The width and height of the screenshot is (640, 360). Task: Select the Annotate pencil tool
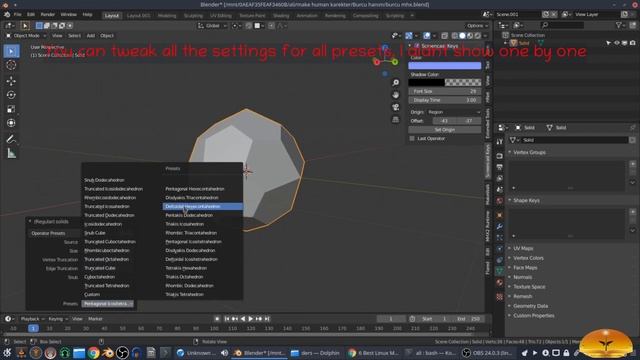tap(11, 139)
